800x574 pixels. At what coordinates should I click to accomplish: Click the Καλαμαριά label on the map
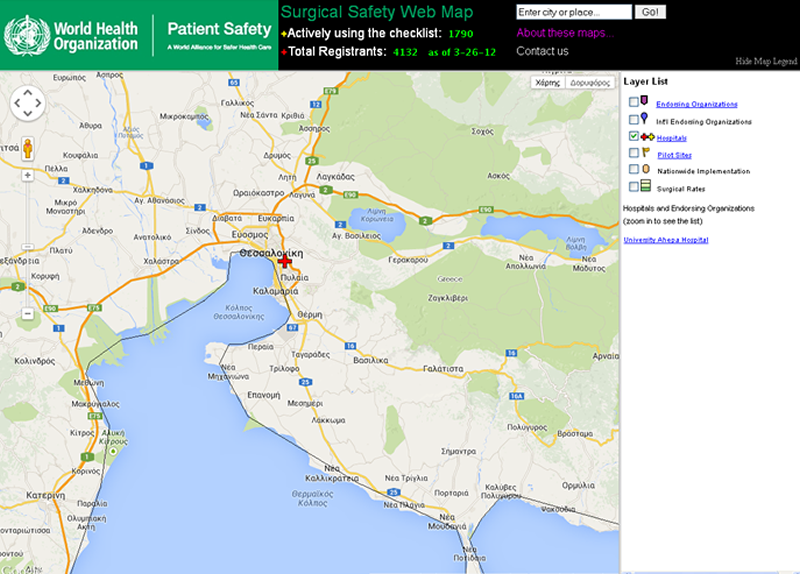(x=276, y=291)
